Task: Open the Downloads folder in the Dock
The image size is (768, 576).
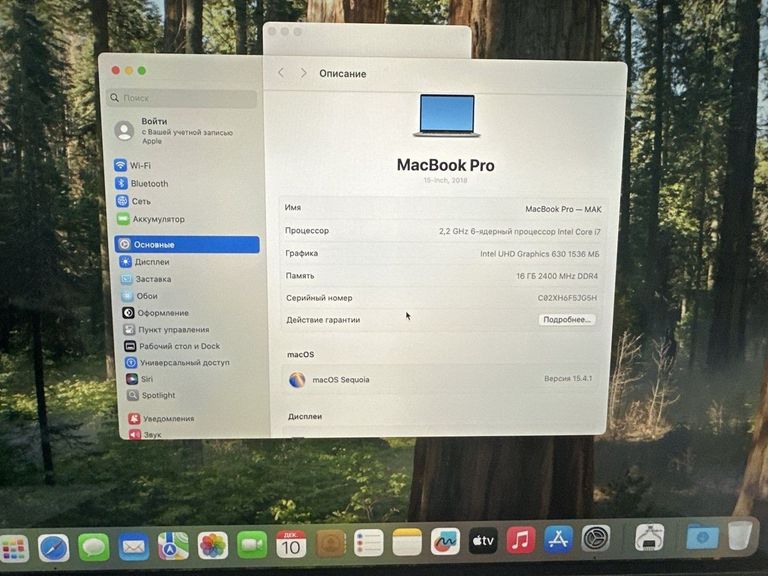Action: point(702,537)
